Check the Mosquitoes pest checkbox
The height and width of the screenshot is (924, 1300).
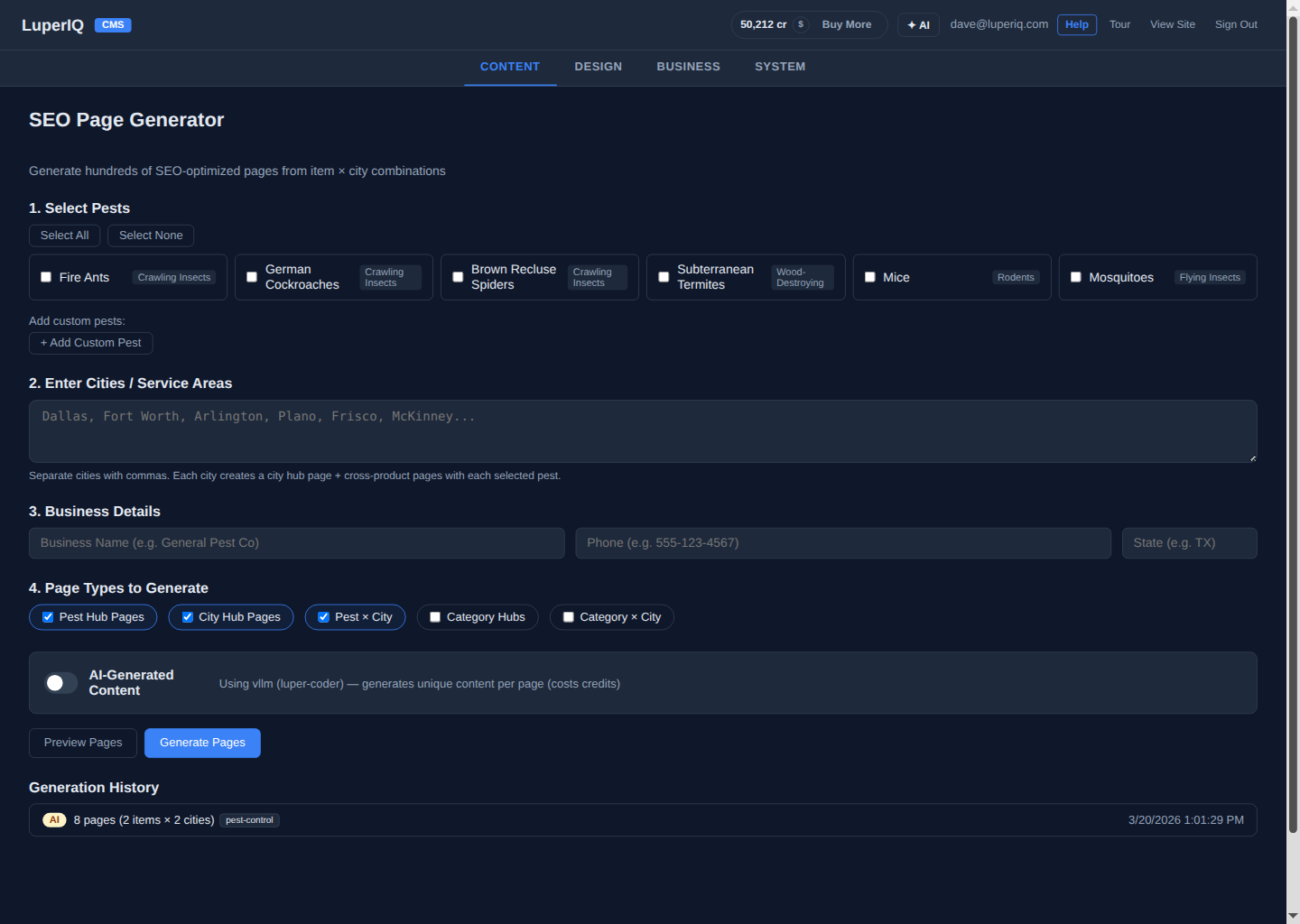point(1075,277)
